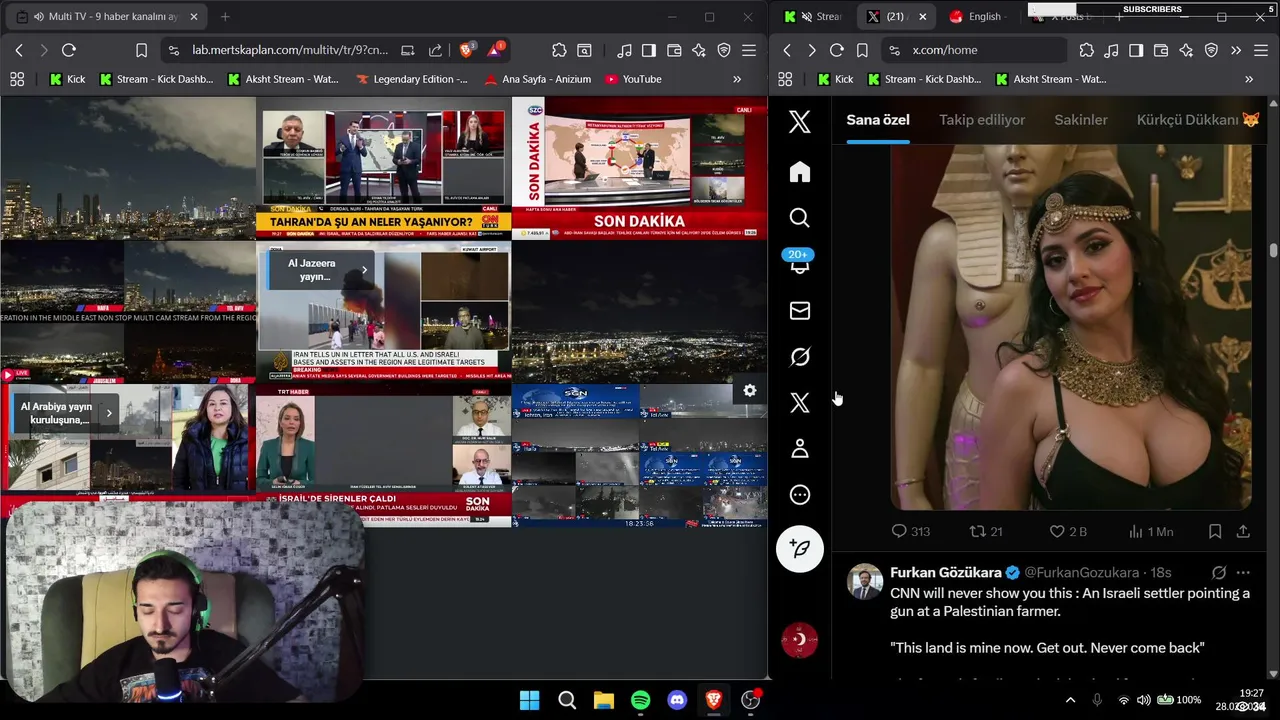Click the X compose post feather button
The image size is (1280, 720).
click(x=799, y=548)
